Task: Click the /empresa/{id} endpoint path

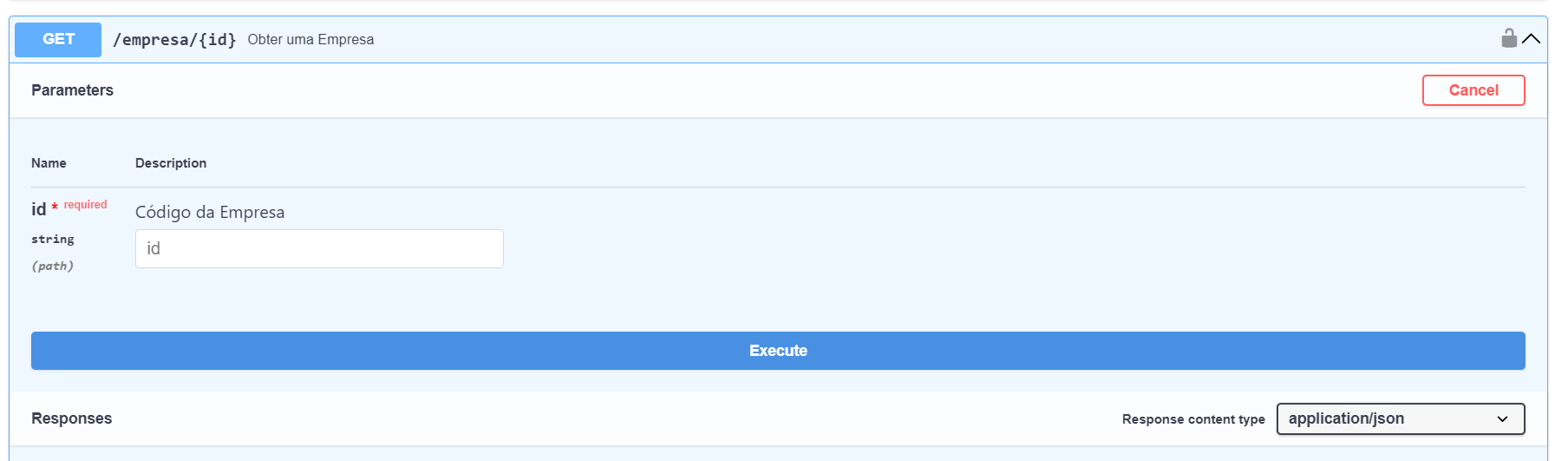Action: click(174, 40)
